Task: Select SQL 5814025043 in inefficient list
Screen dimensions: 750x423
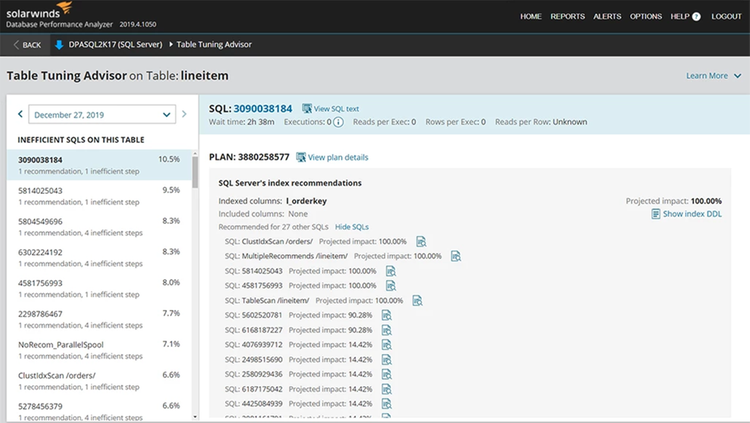Action: tap(99, 196)
